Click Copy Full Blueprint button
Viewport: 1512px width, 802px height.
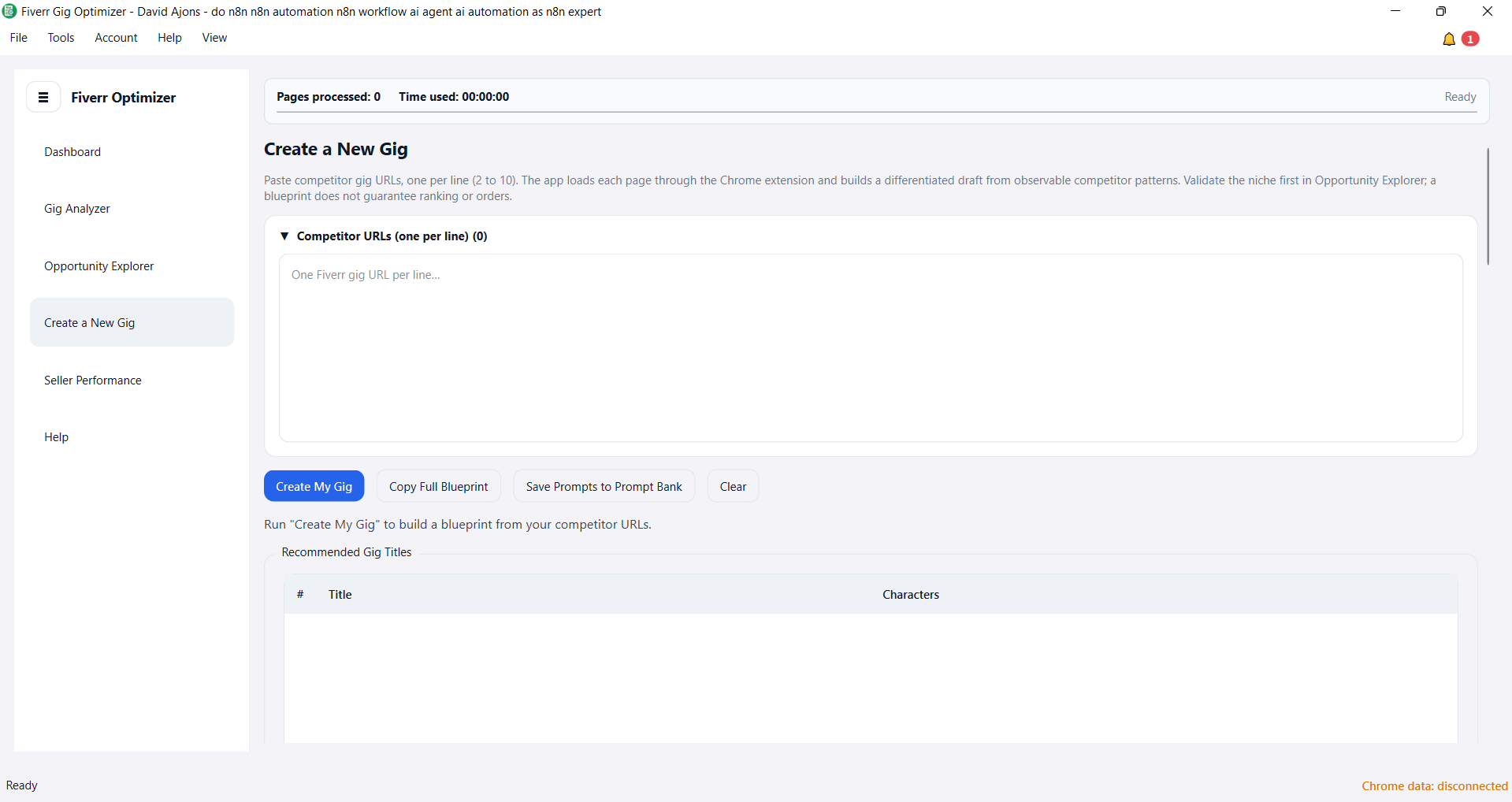pos(439,487)
